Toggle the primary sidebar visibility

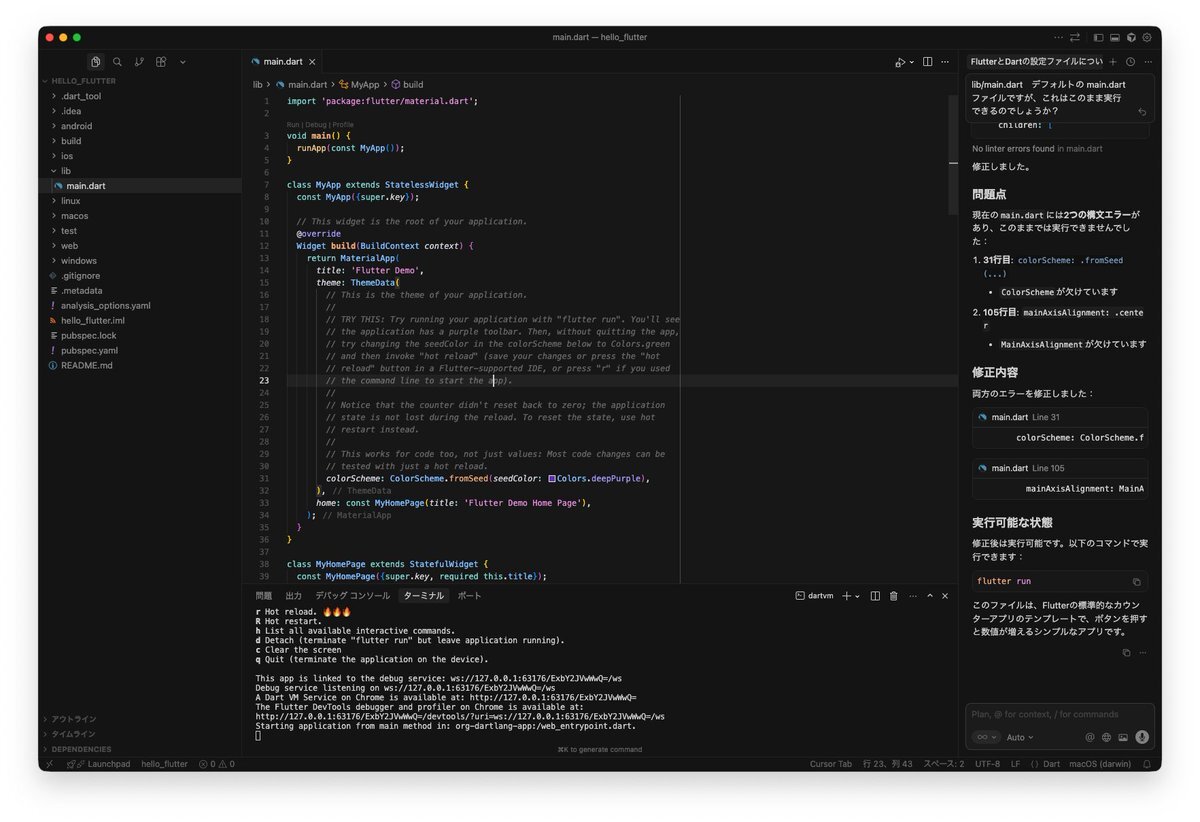click(x=1098, y=37)
